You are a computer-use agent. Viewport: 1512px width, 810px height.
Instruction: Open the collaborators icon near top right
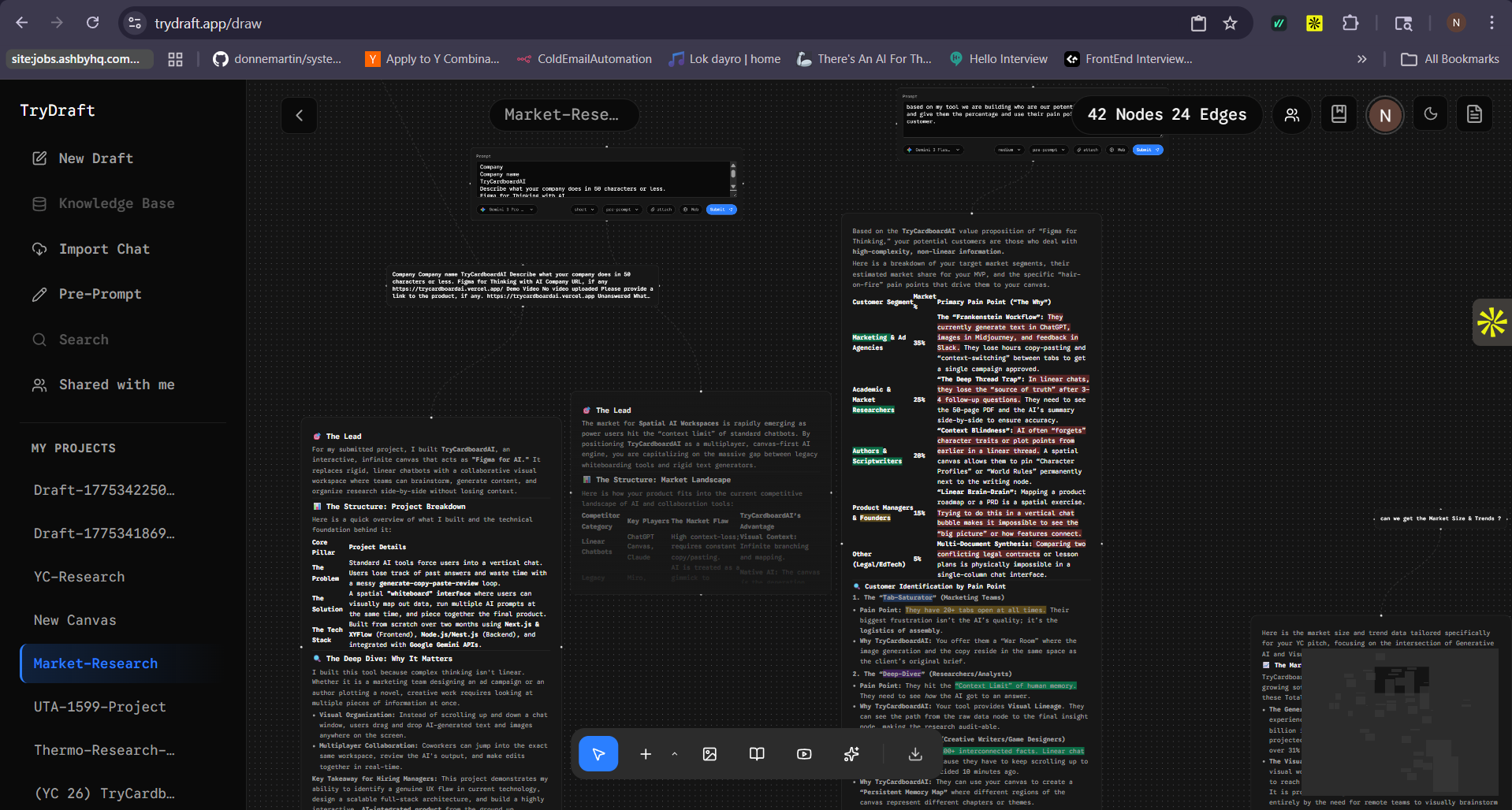click(x=1291, y=114)
